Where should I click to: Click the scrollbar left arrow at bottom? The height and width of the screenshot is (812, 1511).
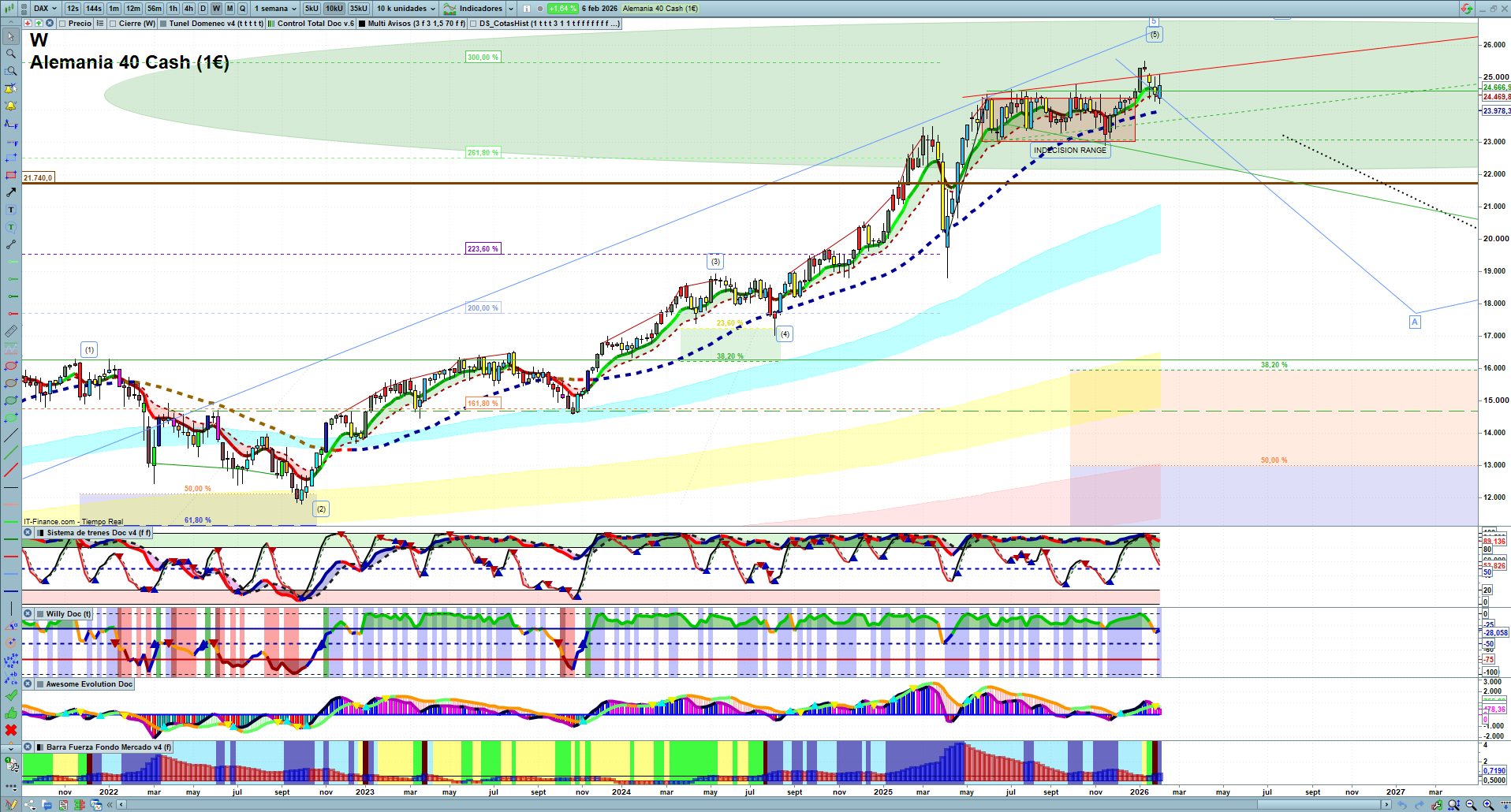[x=121, y=805]
